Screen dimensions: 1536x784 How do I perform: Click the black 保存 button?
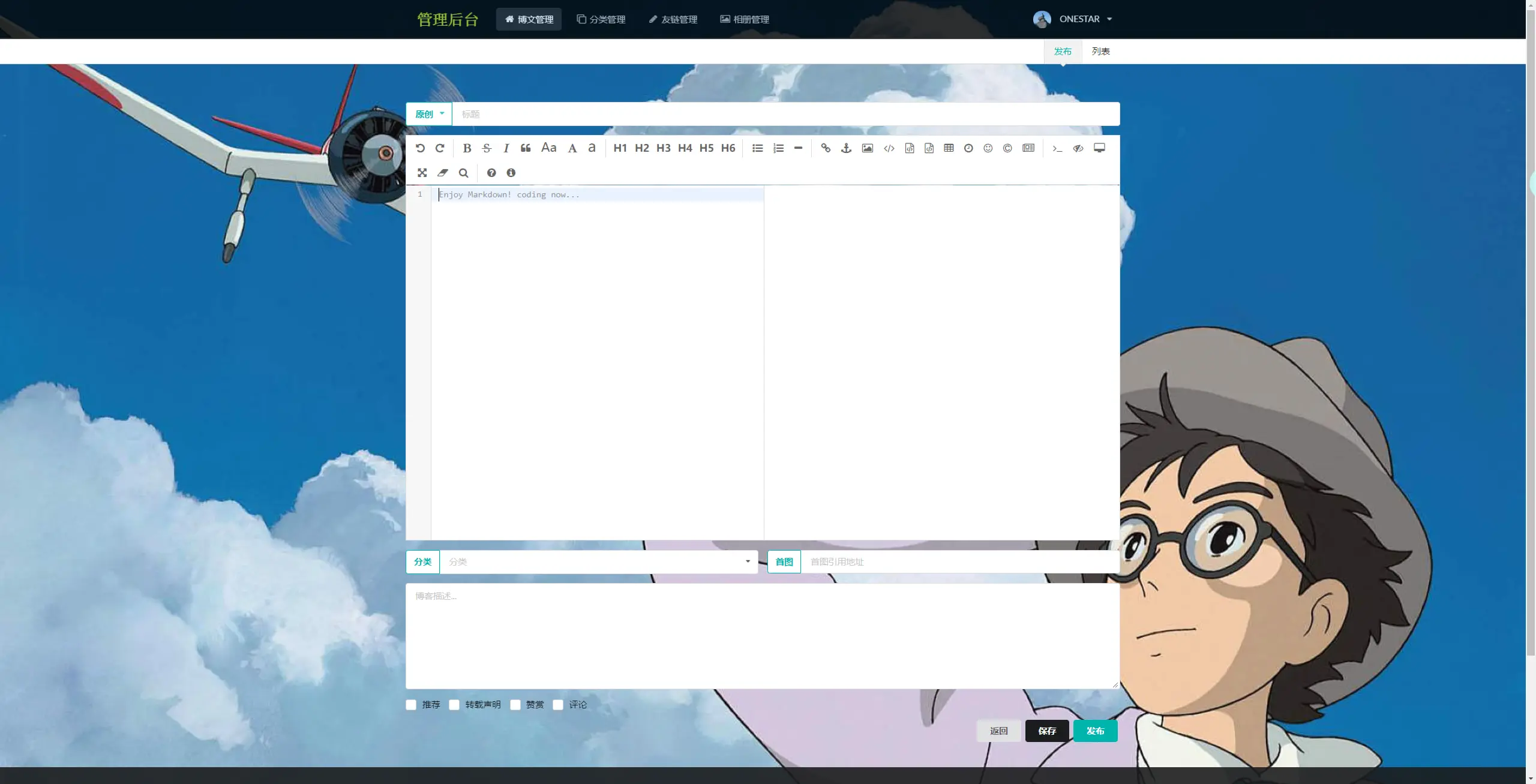click(x=1047, y=731)
